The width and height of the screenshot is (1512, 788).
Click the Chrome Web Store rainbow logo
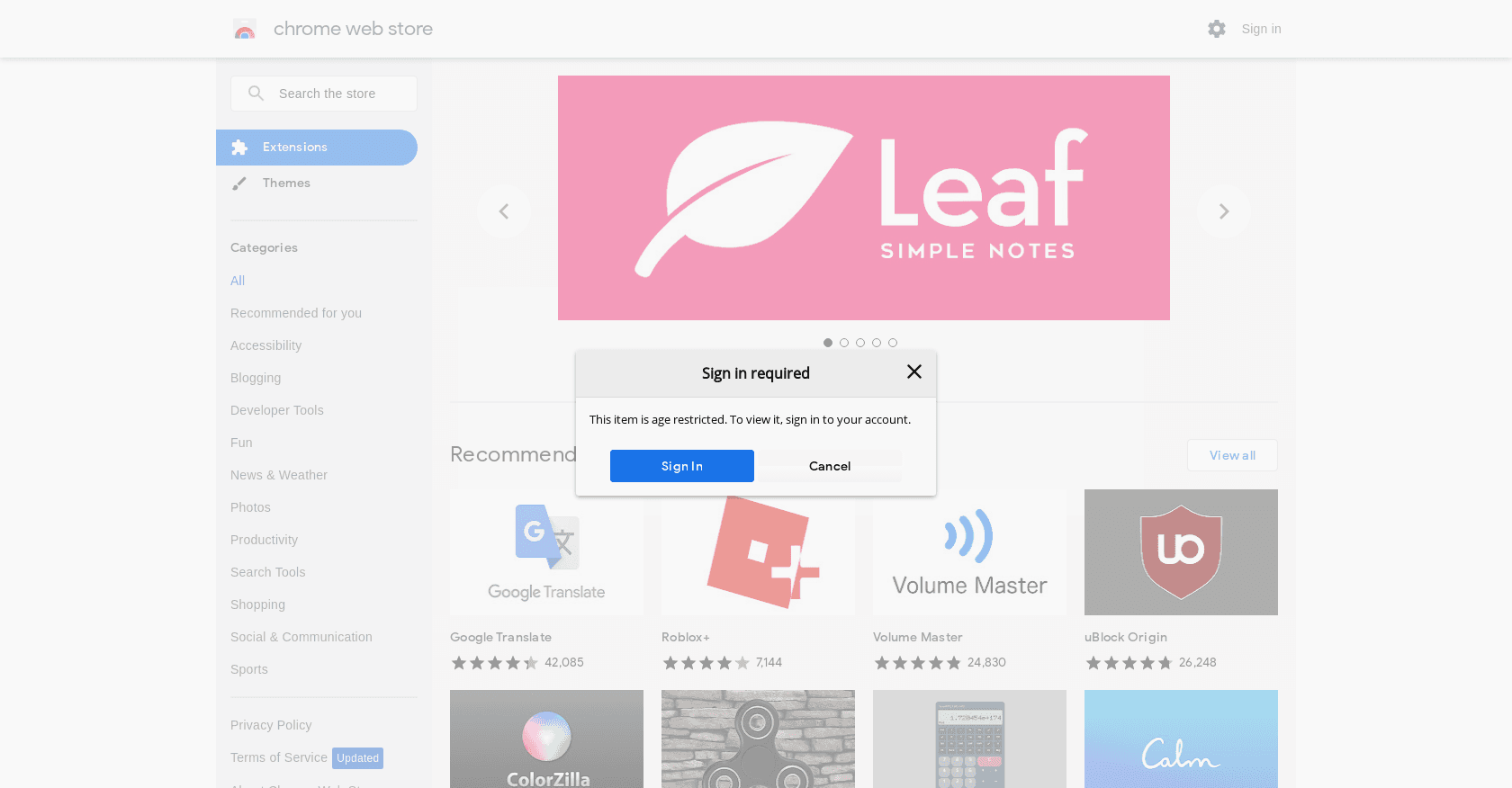tap(245, 29)
